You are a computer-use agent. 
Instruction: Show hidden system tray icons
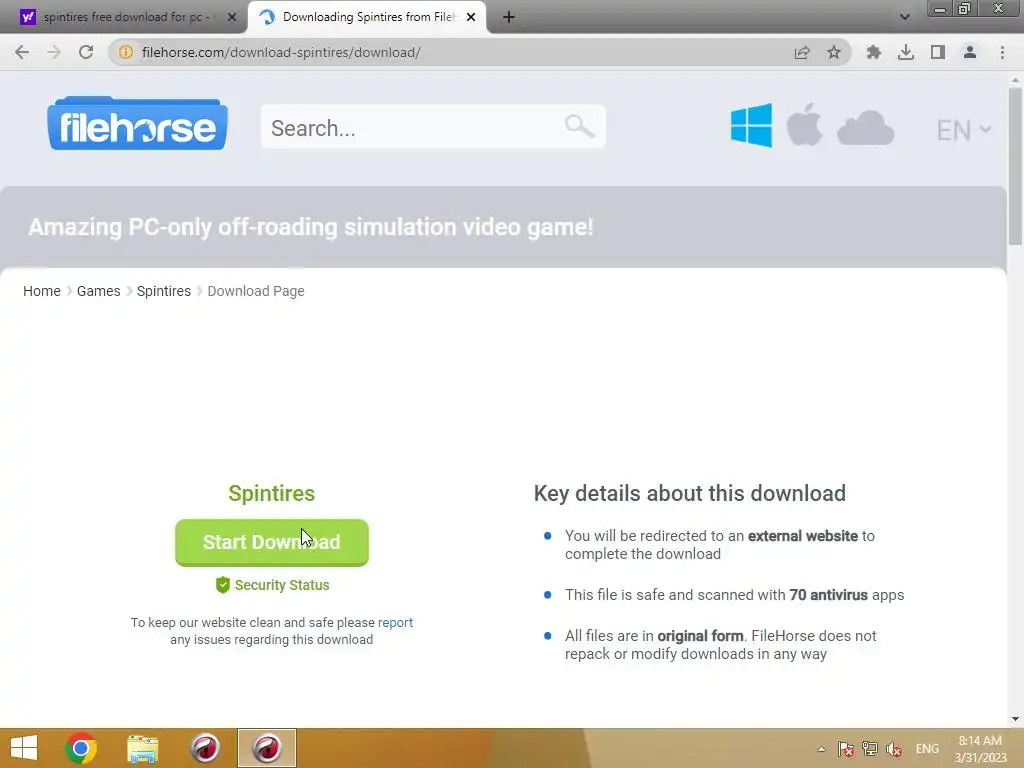(822, 749)
